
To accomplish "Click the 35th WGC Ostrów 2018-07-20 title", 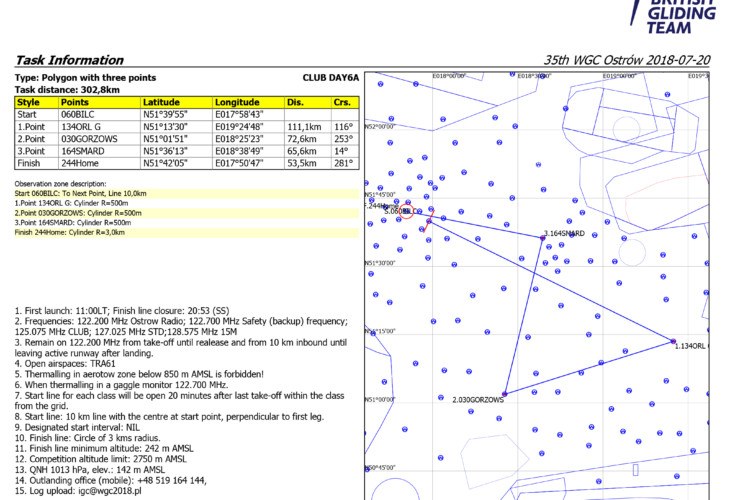I will (x=627, y=60).
